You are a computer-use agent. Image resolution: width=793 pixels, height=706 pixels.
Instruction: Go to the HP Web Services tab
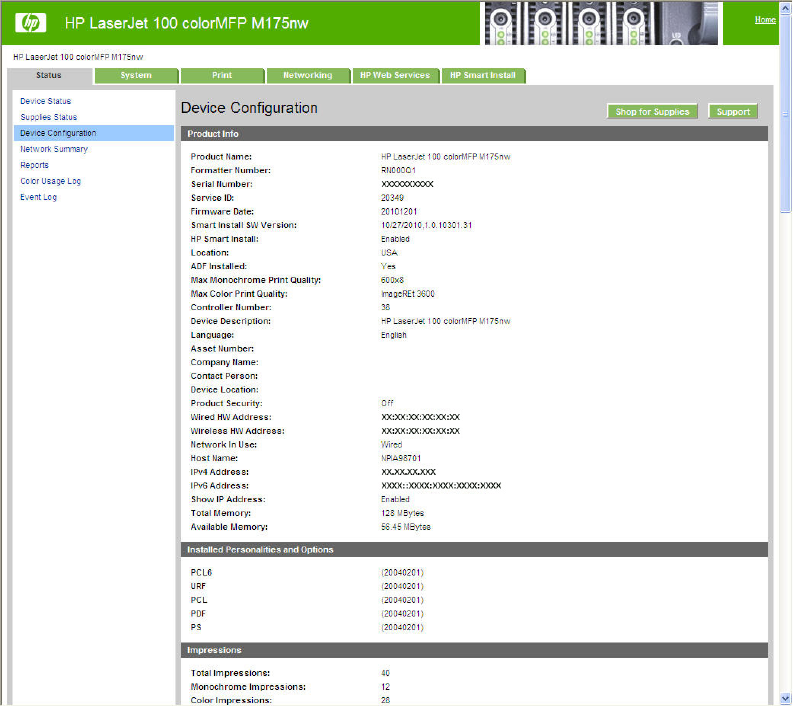(395, 75)
